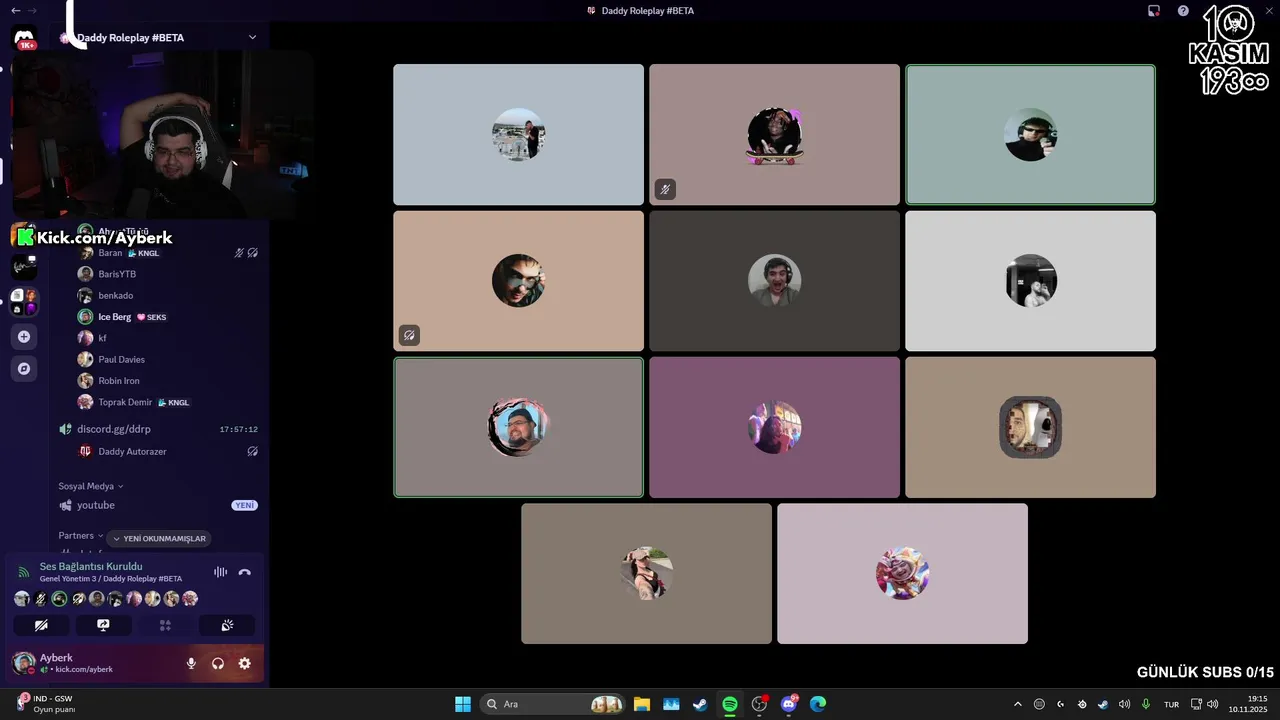
Task: Select voice member Robin Iron
Action: tap(168, 381)
